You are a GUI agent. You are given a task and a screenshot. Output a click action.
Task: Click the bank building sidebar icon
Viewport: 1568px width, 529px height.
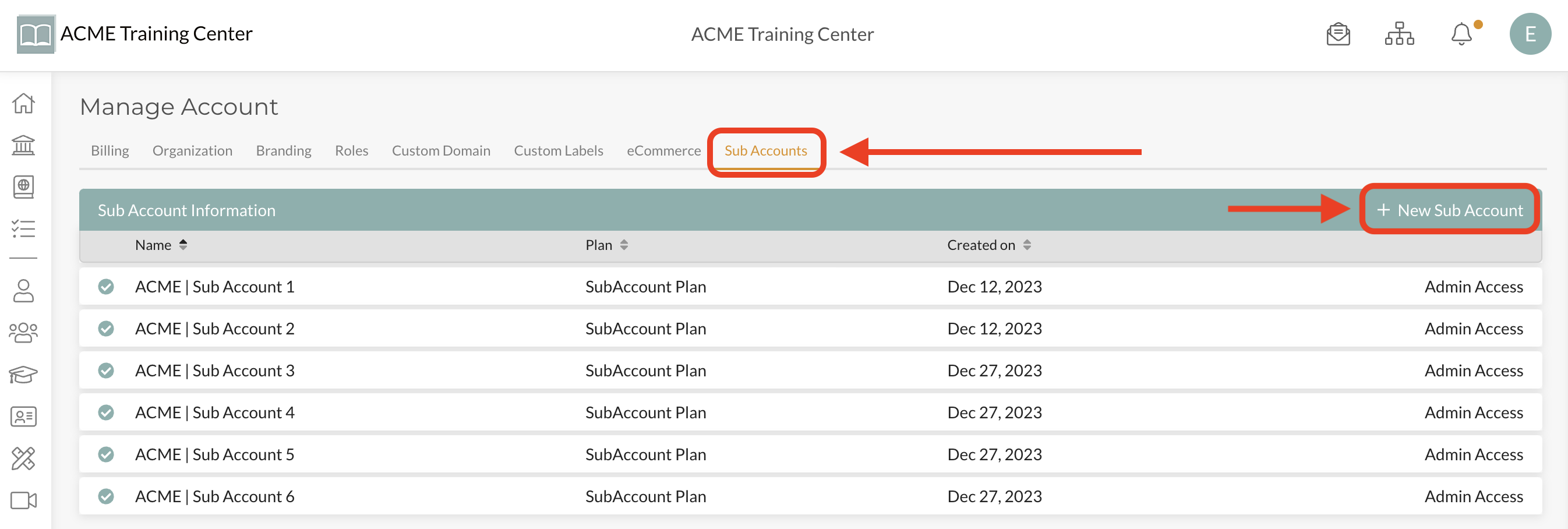[23, 145]
